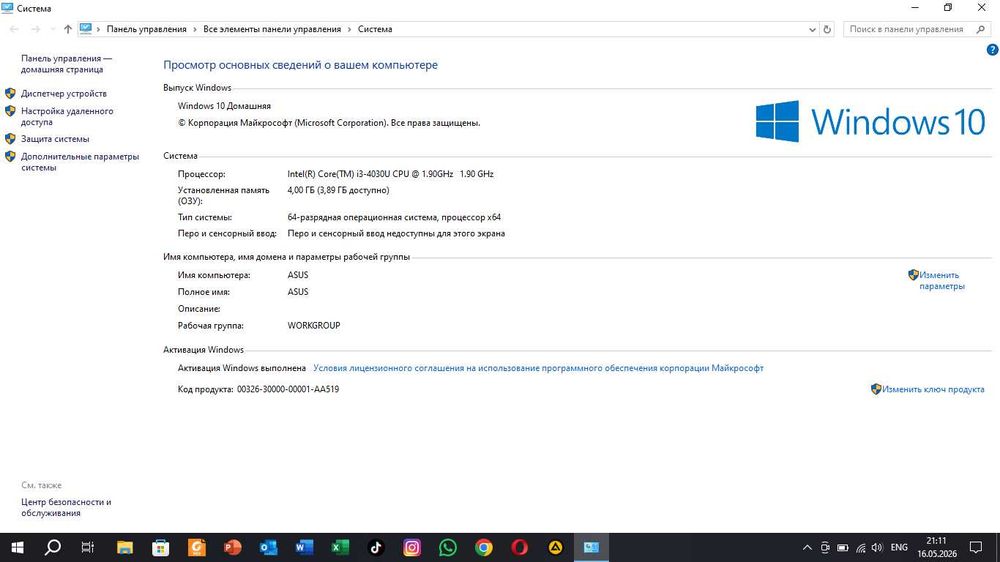Viewport: 1000px width, 562px height.
Task: Open WhatsApp from the taskbar
Action: pyautogui.click(x=448, y=547)
